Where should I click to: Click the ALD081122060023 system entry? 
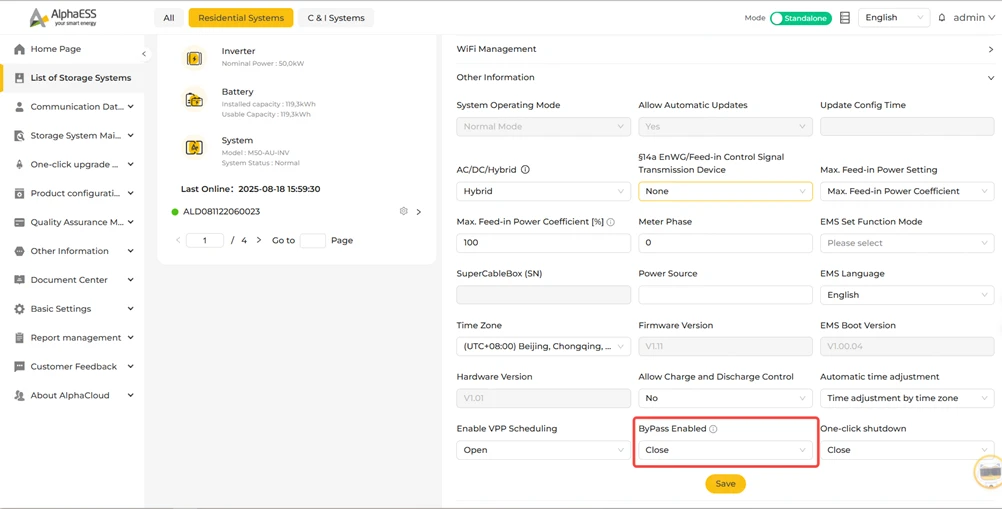[x=221, y=211]
